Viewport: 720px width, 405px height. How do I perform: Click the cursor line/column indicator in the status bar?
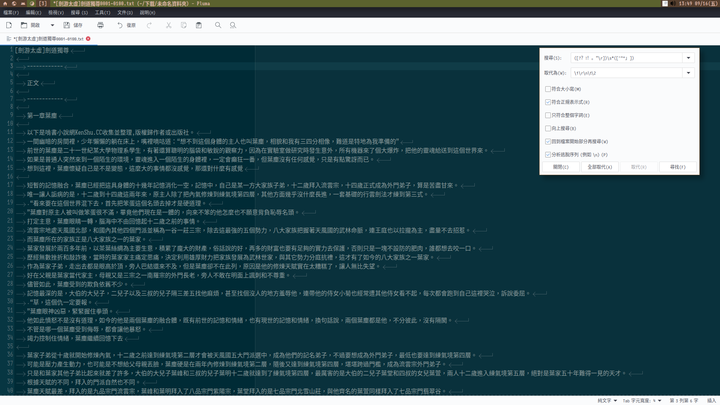[x=683, y=401]
